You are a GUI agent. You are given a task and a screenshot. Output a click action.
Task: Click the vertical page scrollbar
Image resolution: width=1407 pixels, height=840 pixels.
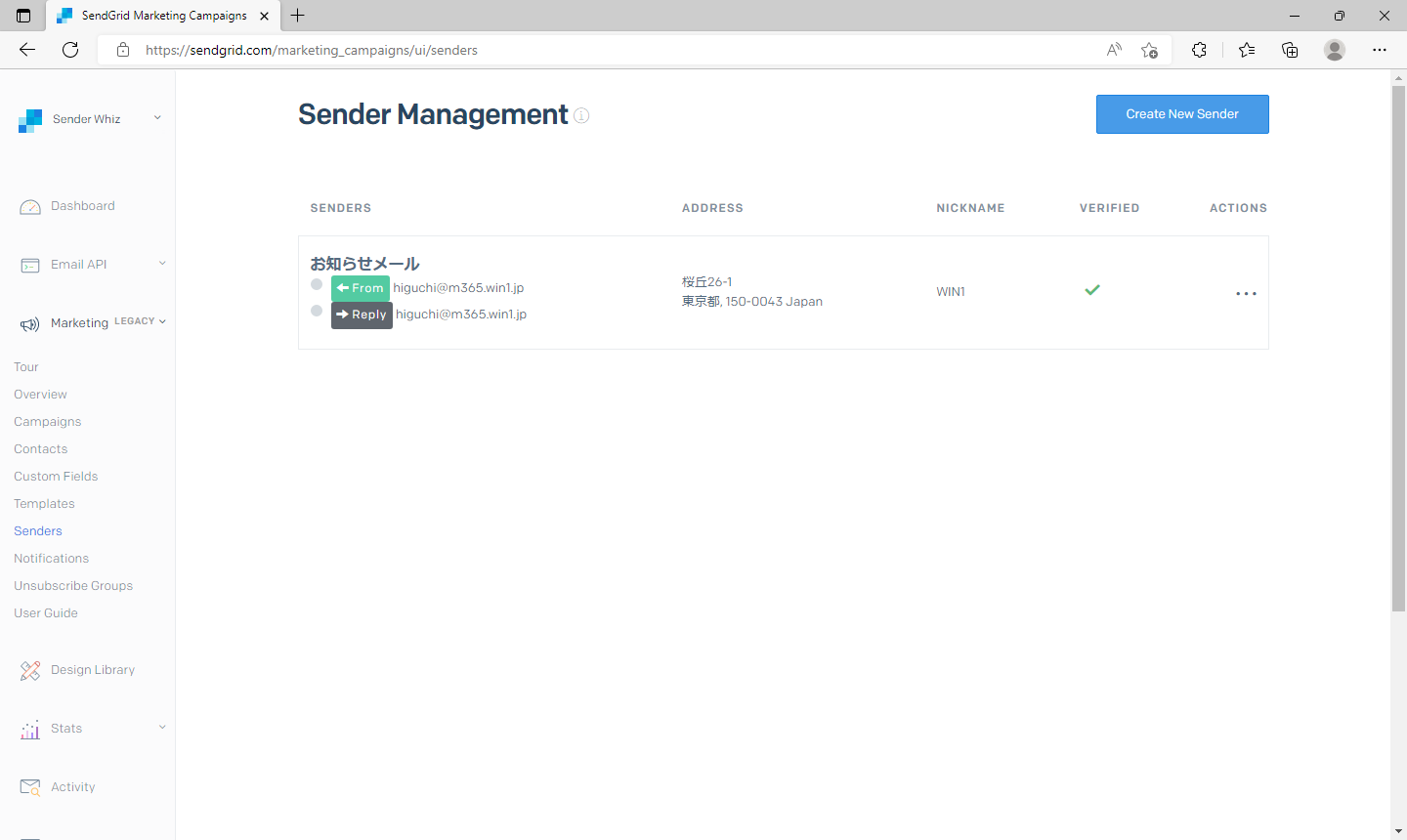(1398, 348)
